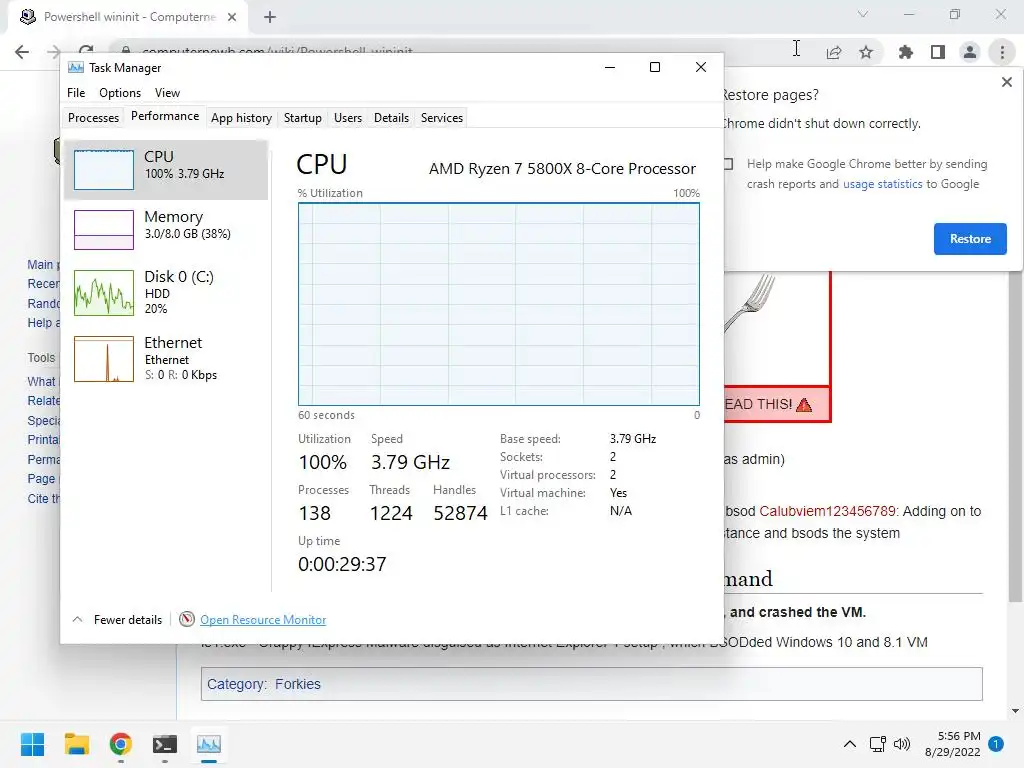Switch to the App history tab
This screenshot has height=768, width=1024.
pyautogui.click(x=241, y=118)
